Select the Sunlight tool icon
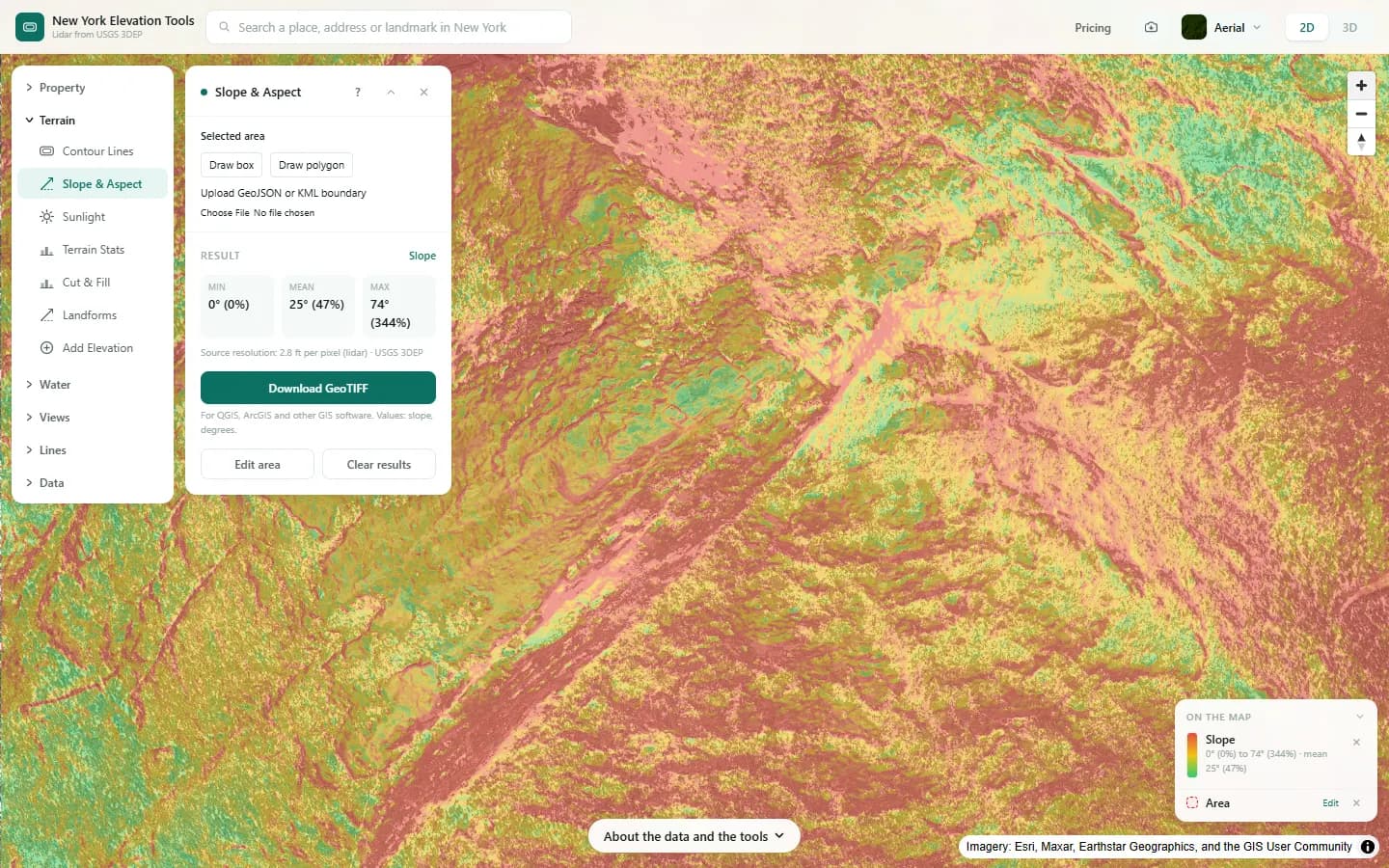1389x868 pixels. coord(46,217)
